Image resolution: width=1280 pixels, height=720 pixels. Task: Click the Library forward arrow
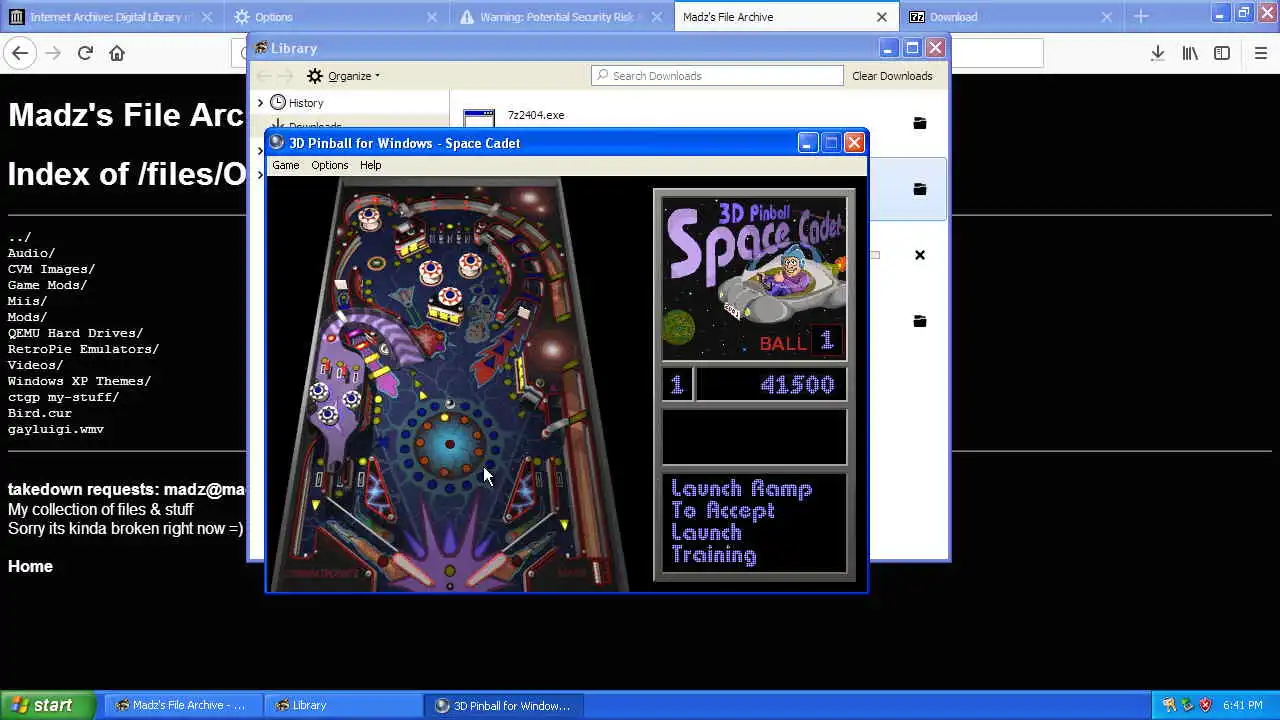click(x=285, y=76)
